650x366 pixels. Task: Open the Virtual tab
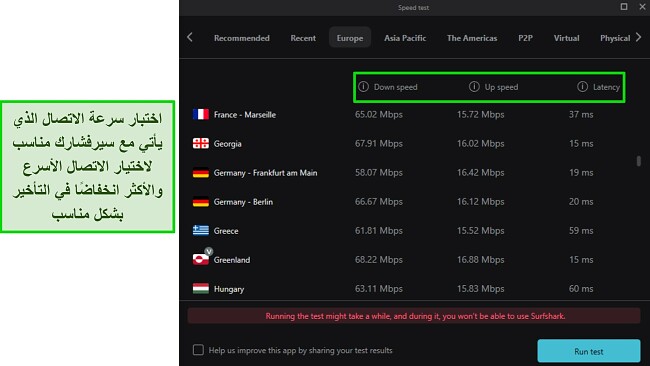(566, 38)
